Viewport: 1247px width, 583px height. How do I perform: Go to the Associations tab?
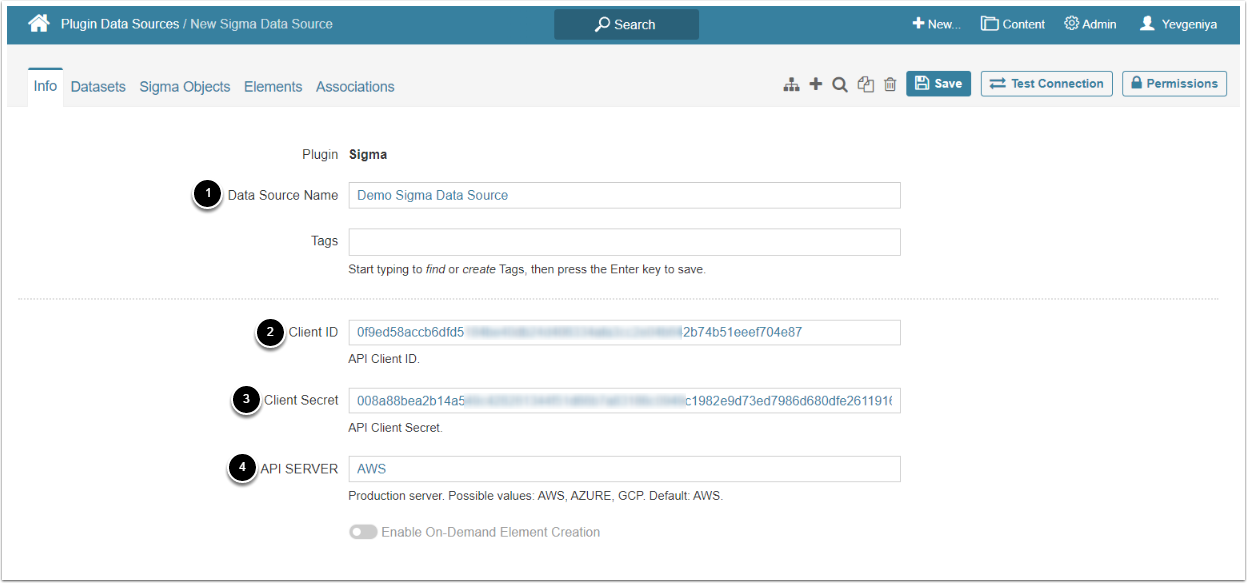pos(355,87)
